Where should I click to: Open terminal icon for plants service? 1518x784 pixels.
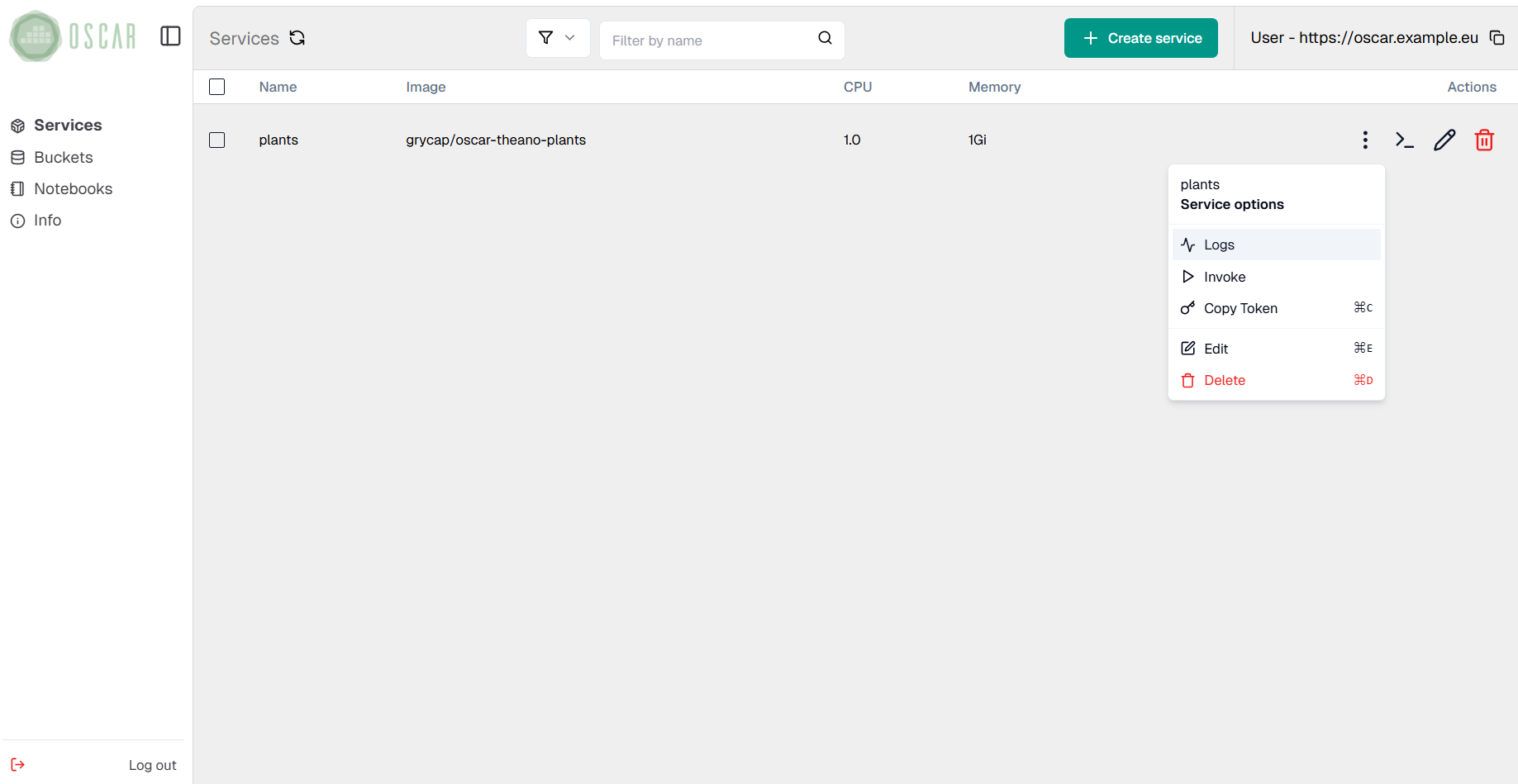click(x=1404, y=140)
